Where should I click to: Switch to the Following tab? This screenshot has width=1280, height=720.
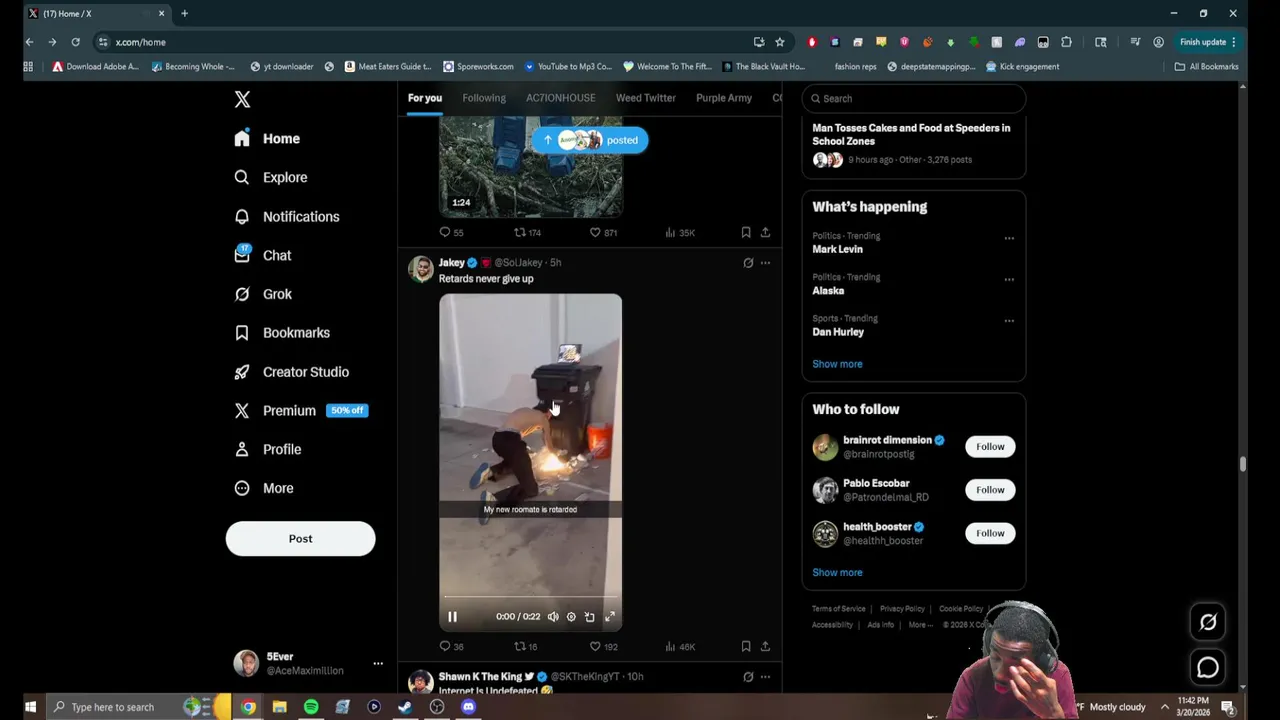coord(484,98)
